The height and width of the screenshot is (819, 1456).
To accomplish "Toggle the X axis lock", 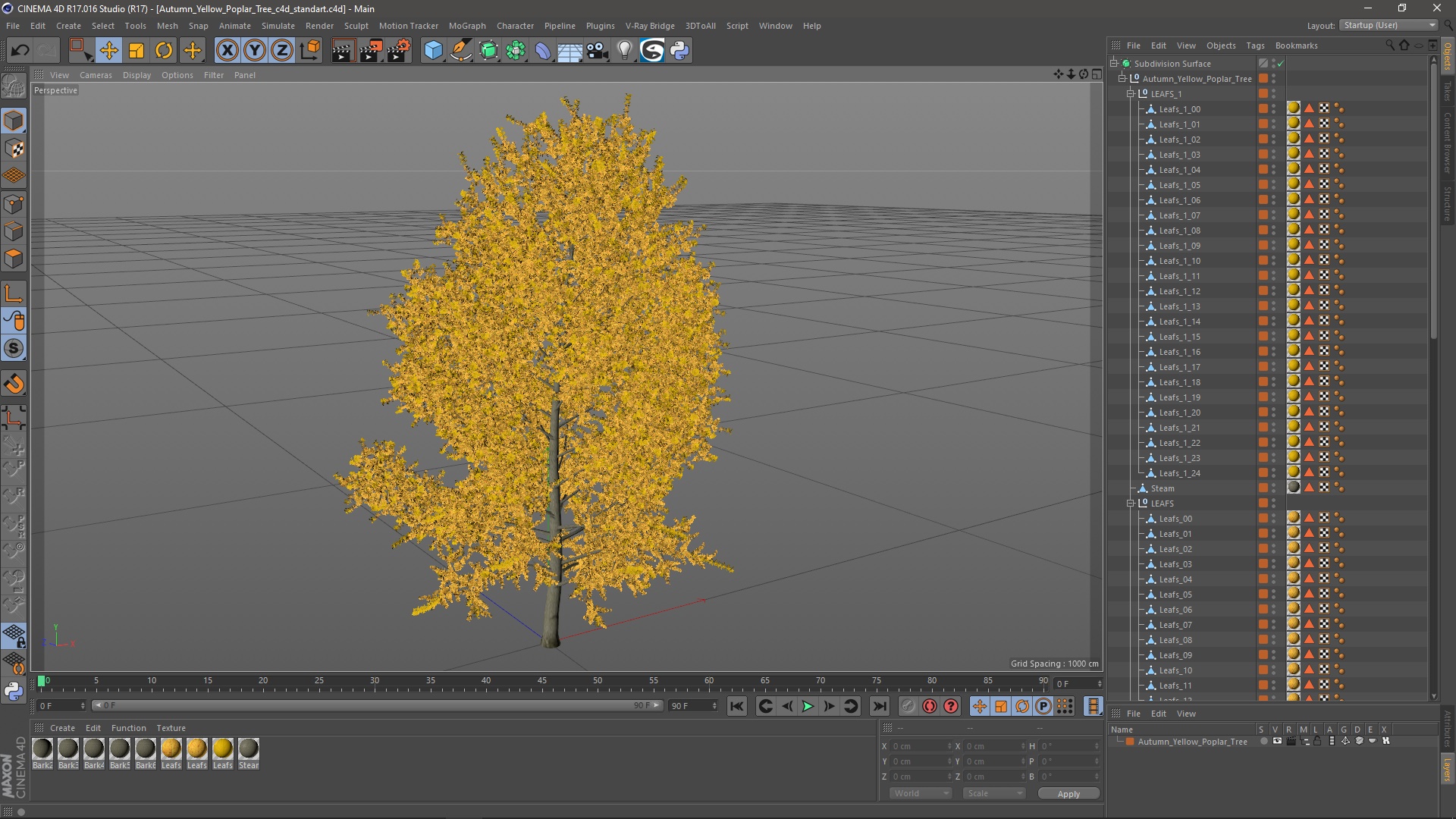I will click(227, 51).
